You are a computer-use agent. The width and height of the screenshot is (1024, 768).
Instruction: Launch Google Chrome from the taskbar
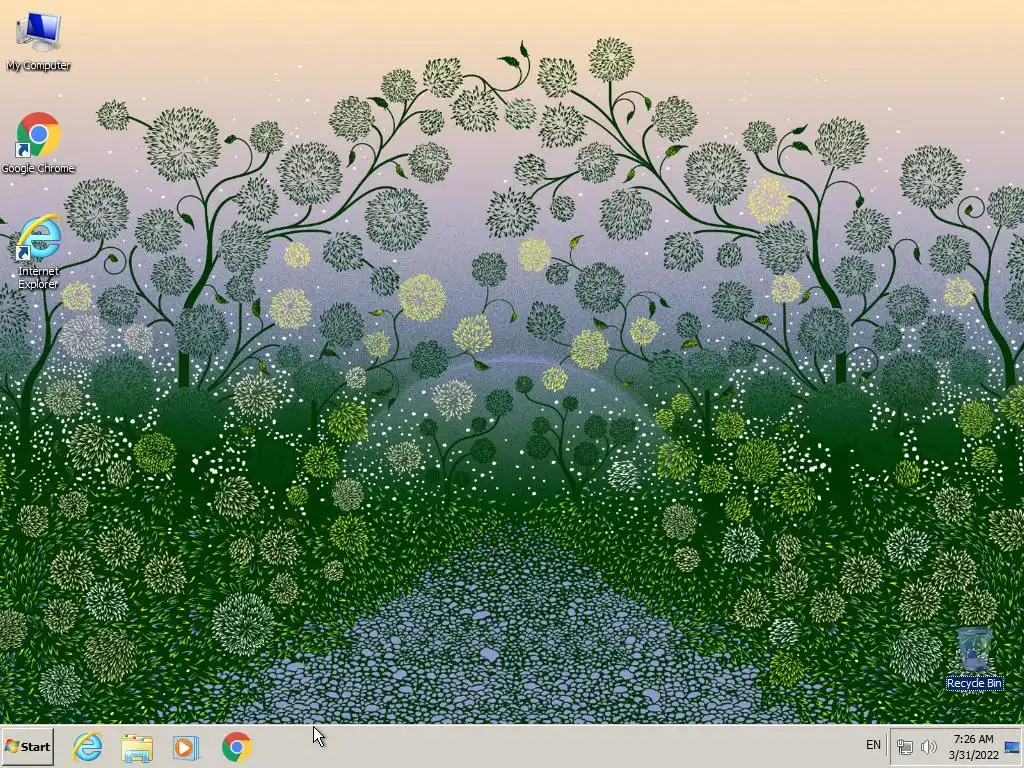click(x=236, y=746)
